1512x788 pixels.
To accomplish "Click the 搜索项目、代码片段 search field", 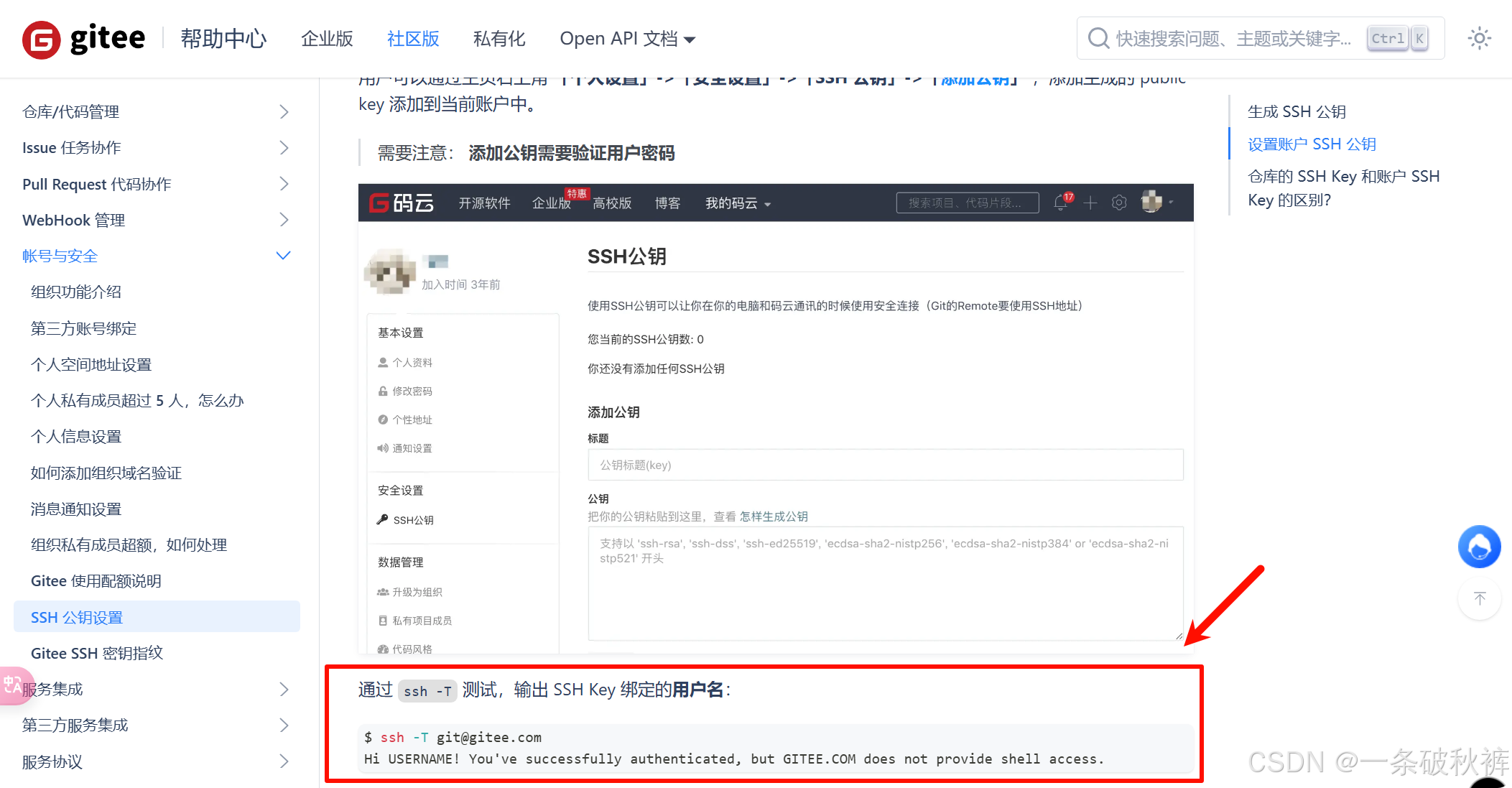I will pos(967,203).
